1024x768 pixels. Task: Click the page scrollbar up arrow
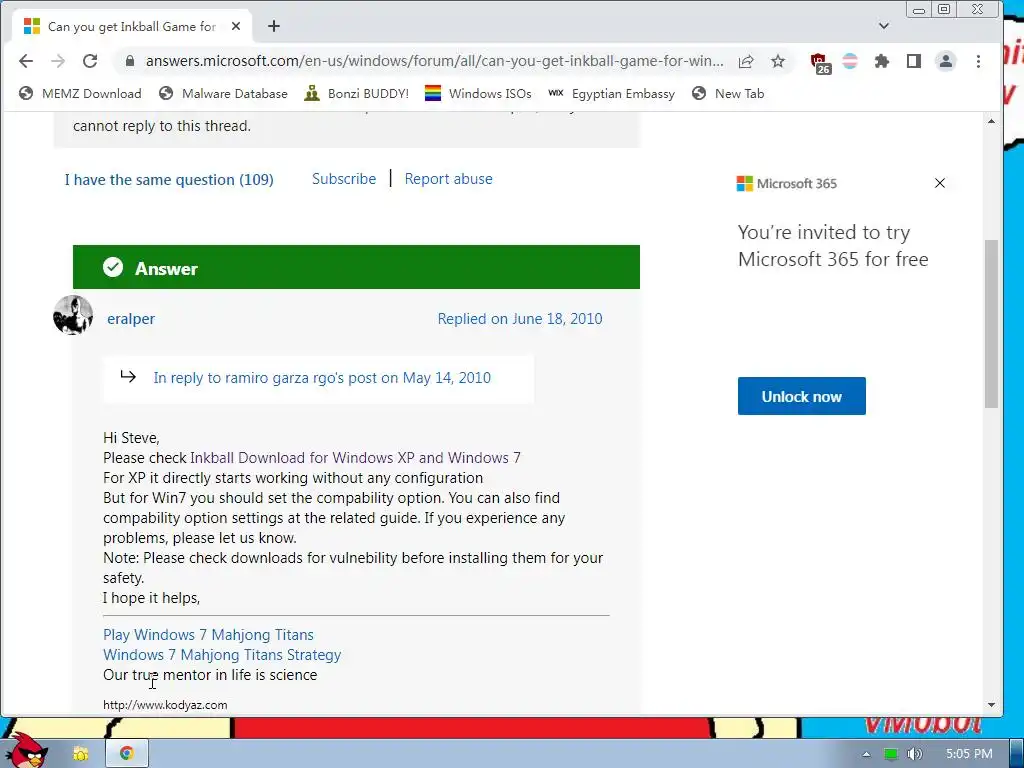click(x=991, y=121)
